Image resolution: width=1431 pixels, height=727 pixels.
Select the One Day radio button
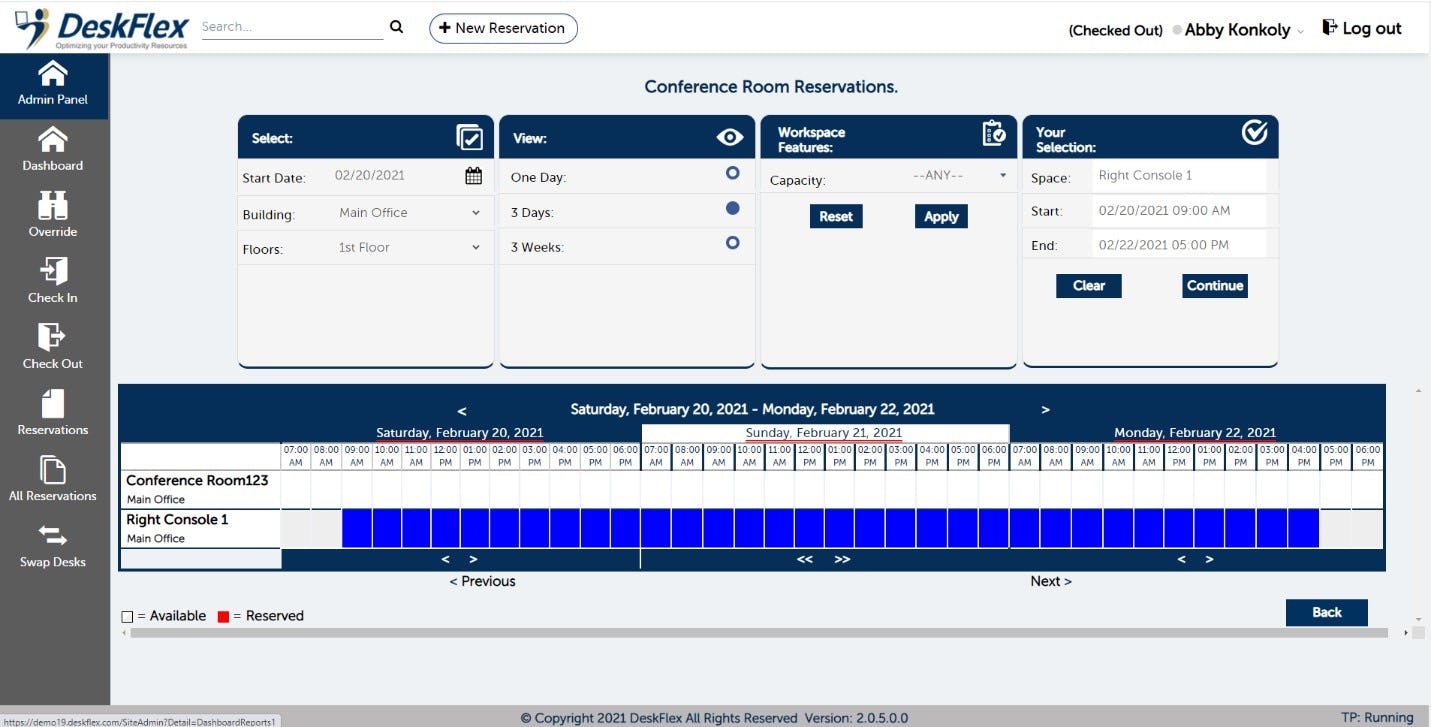click(733, 172)
